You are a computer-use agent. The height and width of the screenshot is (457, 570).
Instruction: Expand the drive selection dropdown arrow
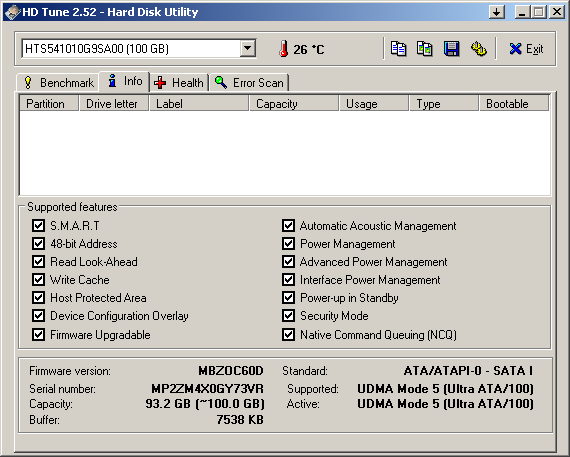point(248,48)
